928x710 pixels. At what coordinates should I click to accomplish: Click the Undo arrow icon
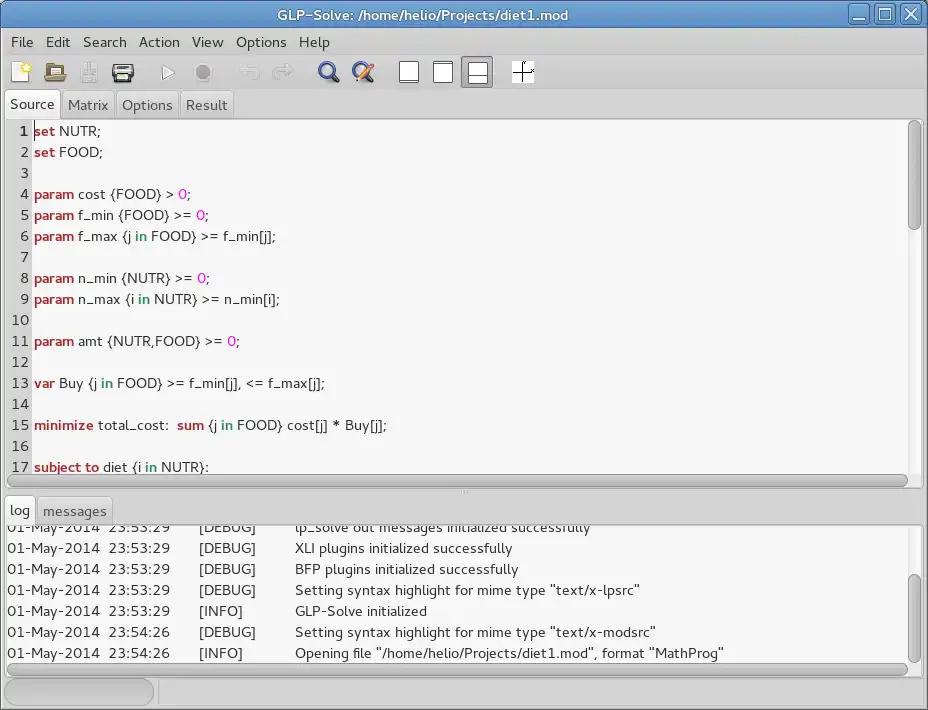click(249, 72)
